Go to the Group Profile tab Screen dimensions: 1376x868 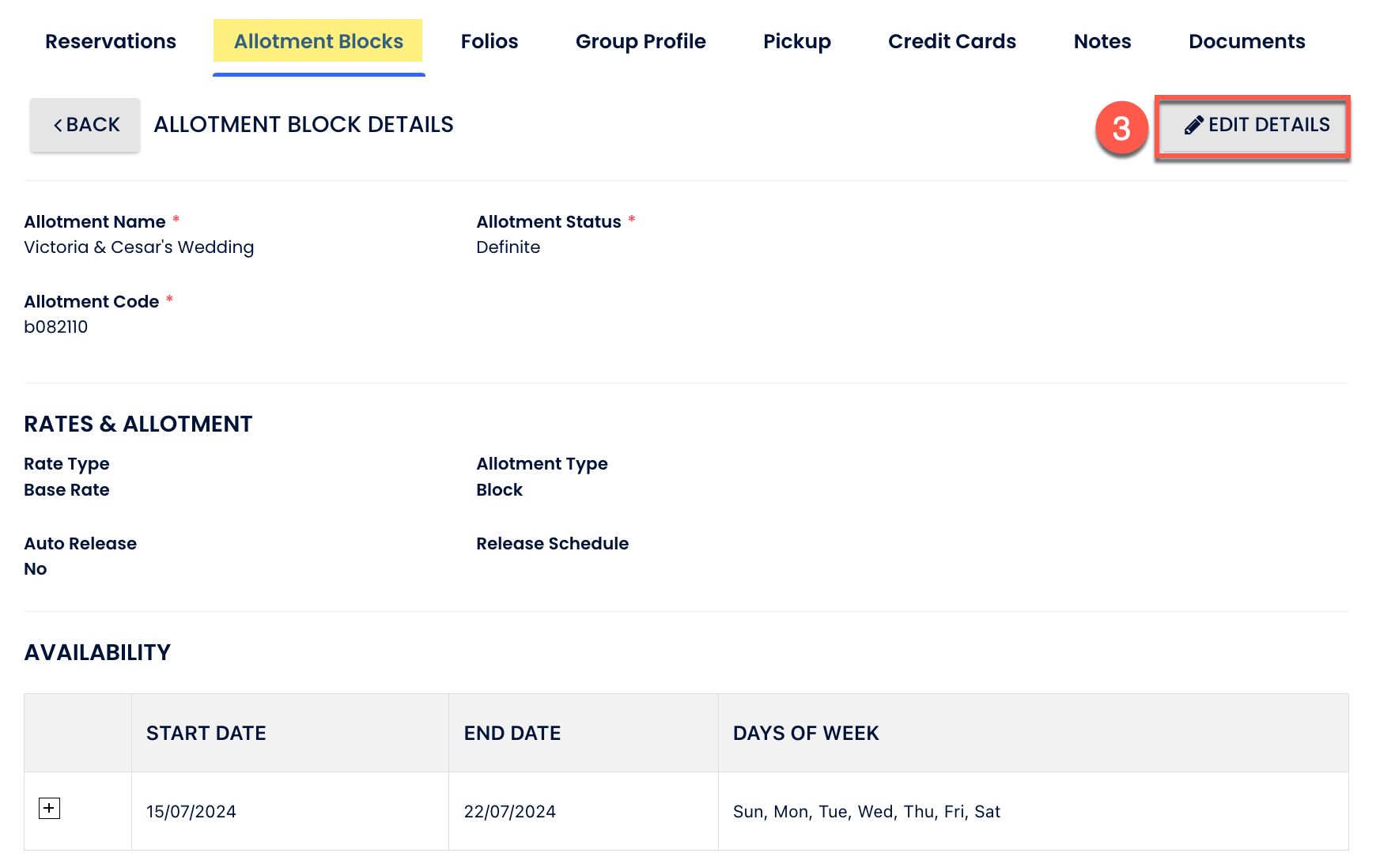point(641,41)
